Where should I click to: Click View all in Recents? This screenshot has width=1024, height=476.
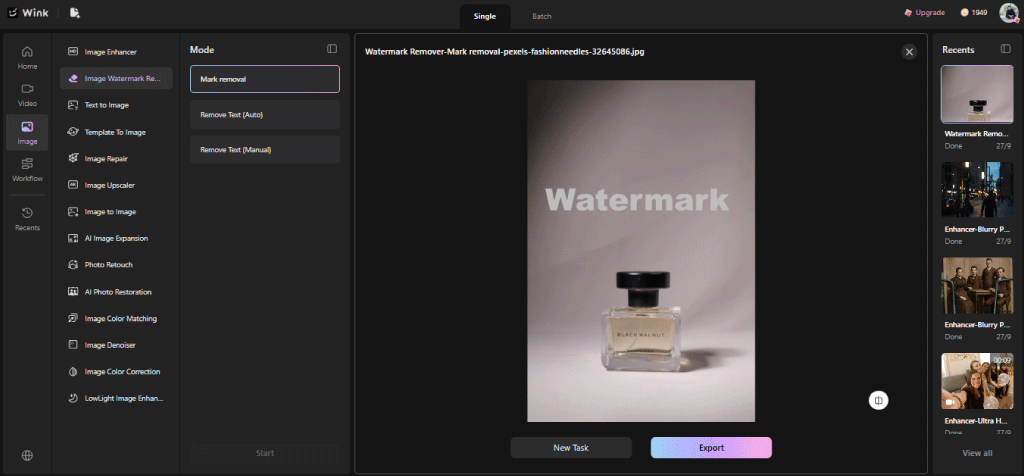pyautogui.click(x=977, y=453)
